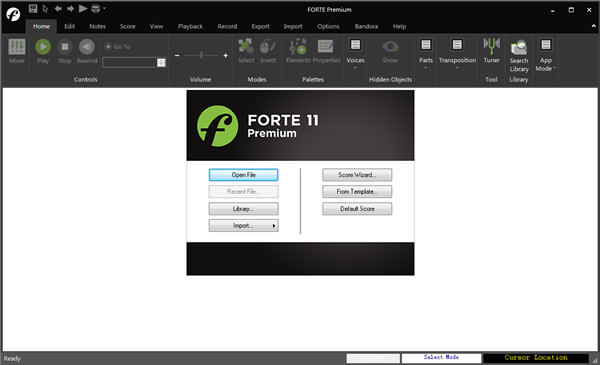Launch the Score Wizard
Screen dimensions: 600x365
357,175
